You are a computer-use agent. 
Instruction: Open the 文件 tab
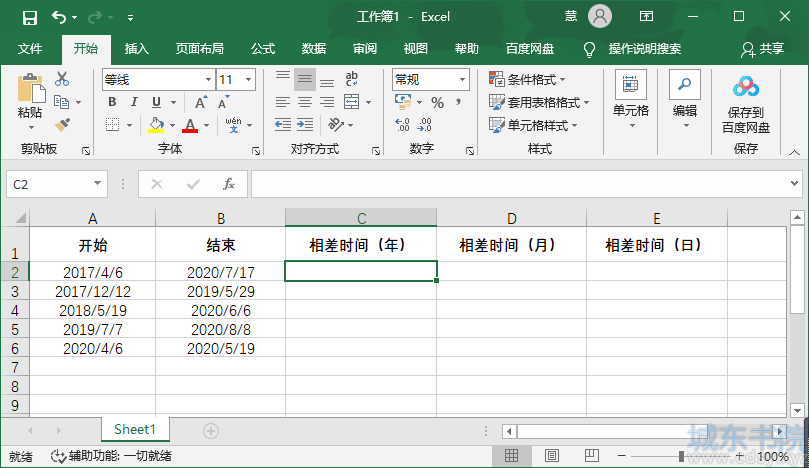coord(30,49)
